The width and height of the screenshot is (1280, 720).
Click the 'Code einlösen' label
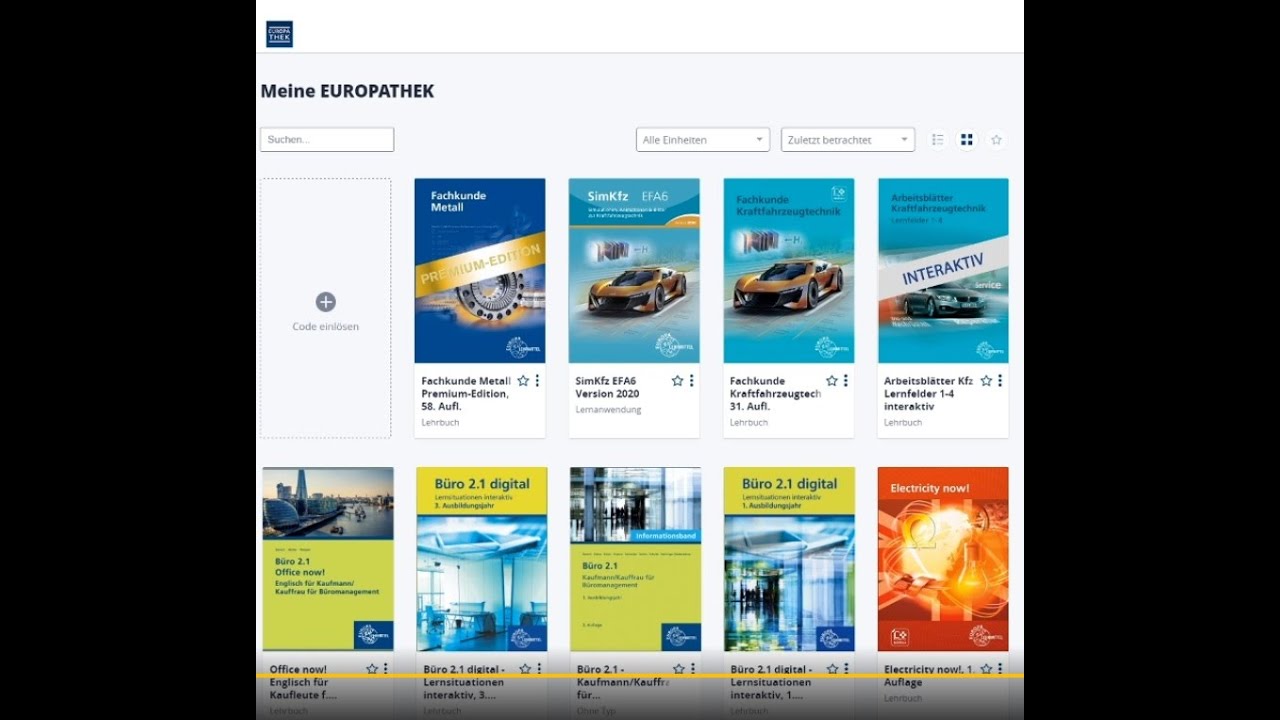coord(326,327)
